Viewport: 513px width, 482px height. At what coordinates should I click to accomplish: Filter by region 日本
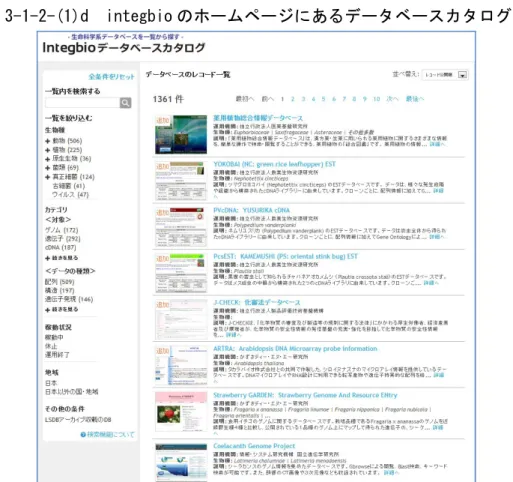tap(51, 383)
